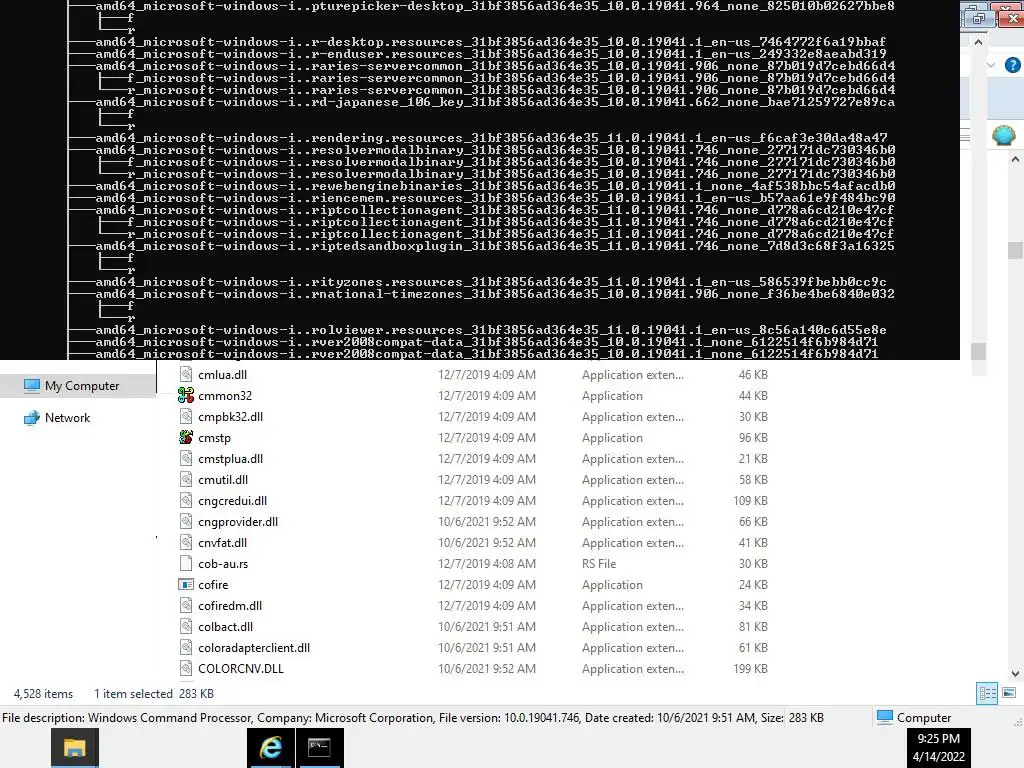Screen dimensions: 1024x768
Task: Select the cmmon32 application icon
Action: point(185,395)
